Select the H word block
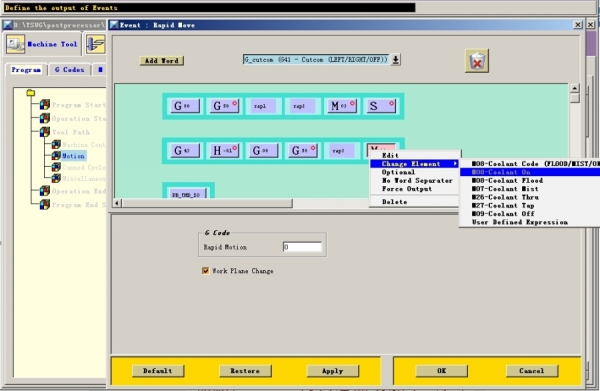 click(x=224, y=150)
